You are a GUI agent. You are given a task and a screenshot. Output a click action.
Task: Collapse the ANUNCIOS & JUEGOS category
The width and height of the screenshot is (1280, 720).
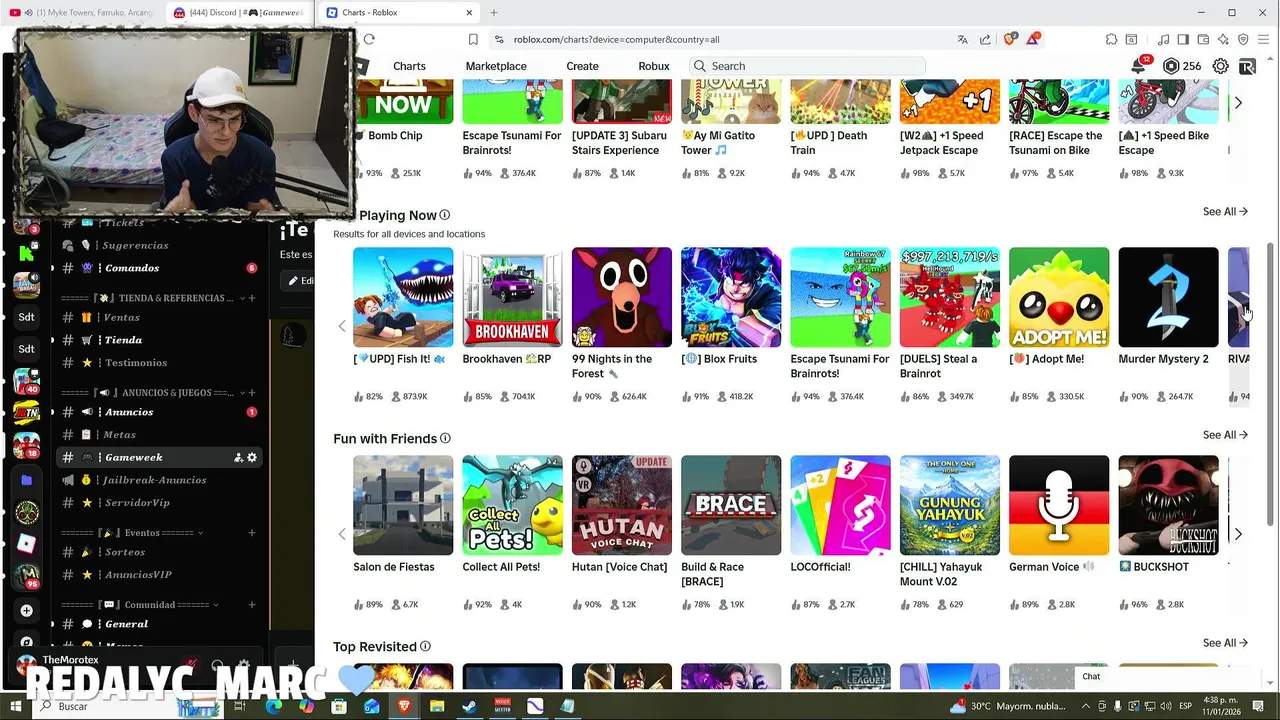(241, 393)
